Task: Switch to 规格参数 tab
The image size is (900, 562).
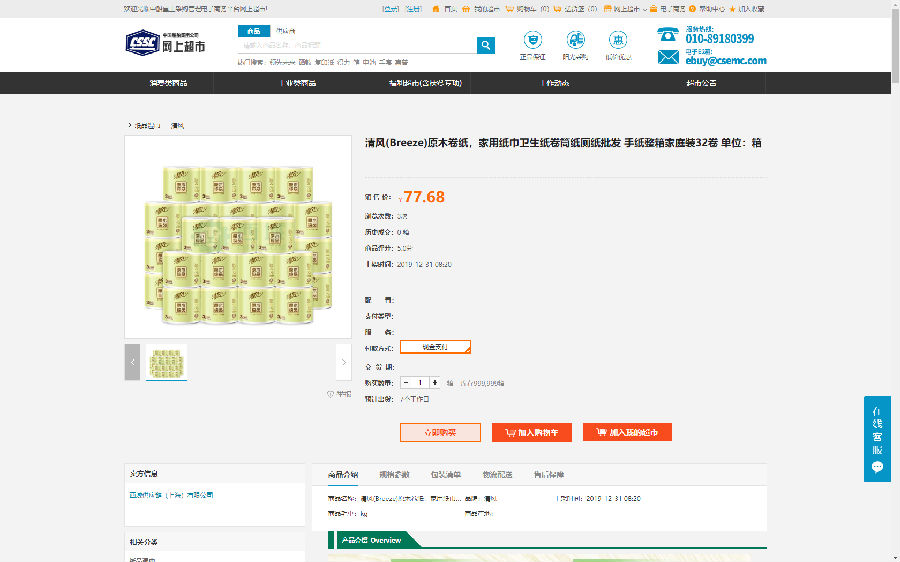Action: (394, 475)
